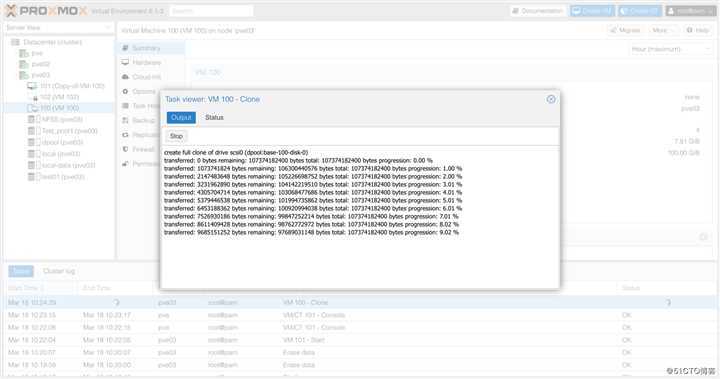Select the VM 100 - Clone task row
Screen dimensions: 720x379
click(360, 303)
